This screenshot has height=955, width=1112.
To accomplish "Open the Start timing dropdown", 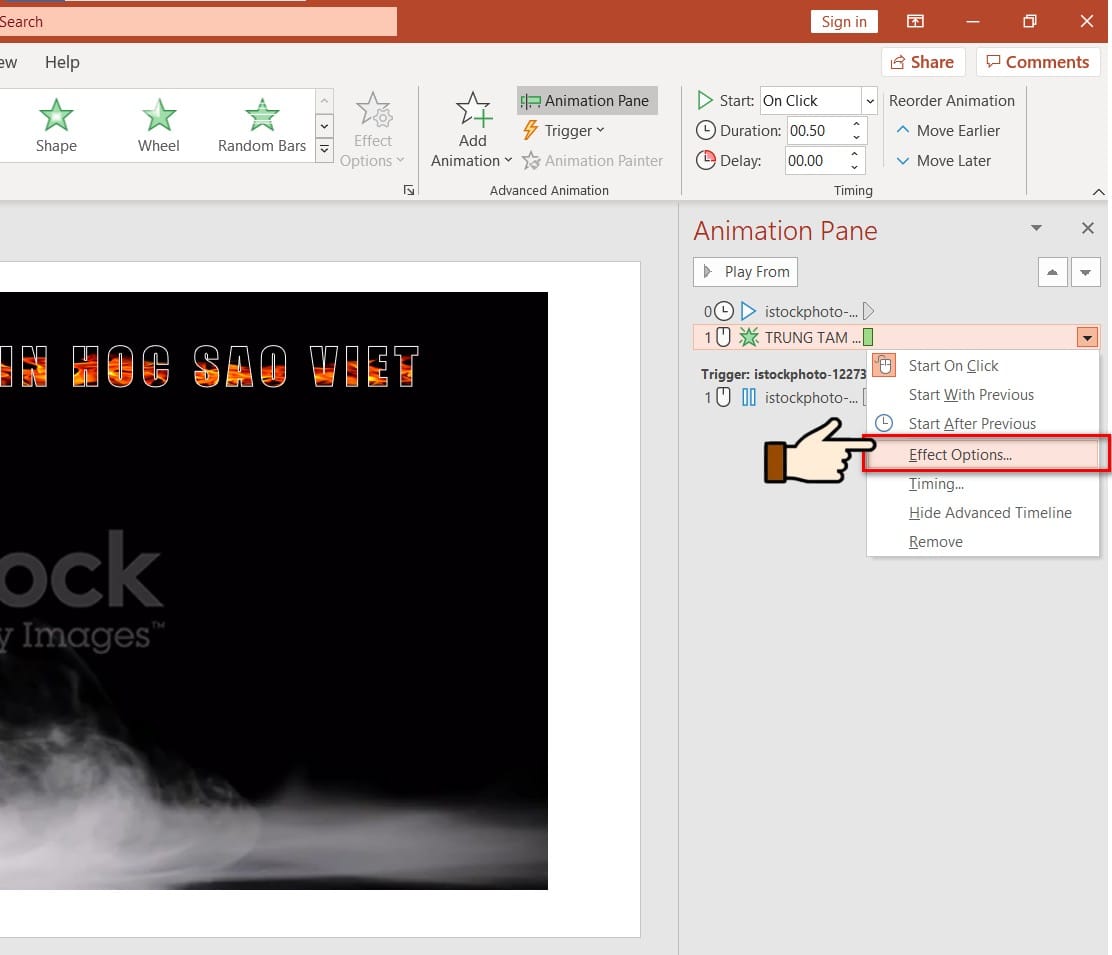I will click(869, 101).
